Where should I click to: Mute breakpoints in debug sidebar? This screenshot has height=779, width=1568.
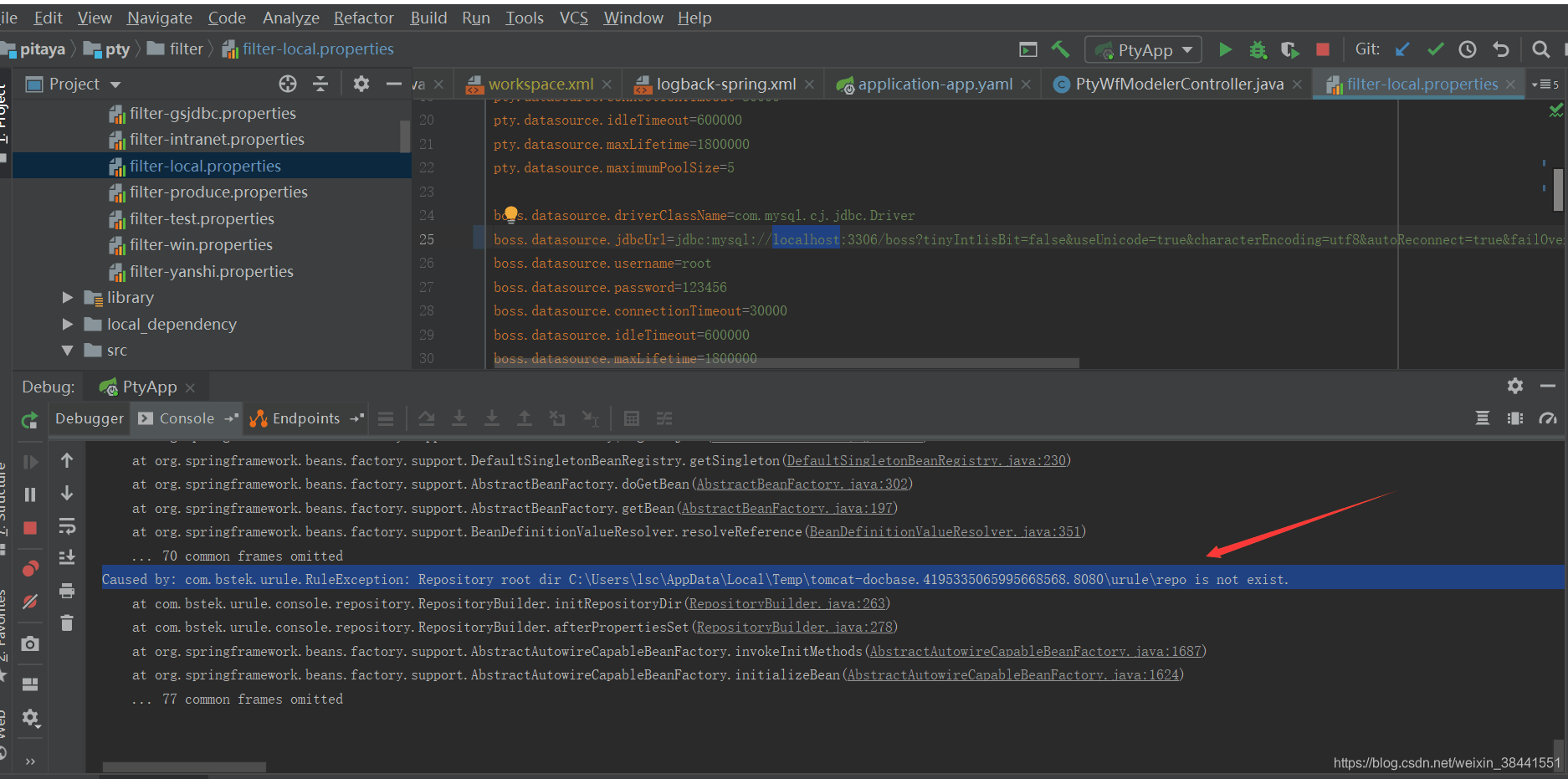click(x=30, y=602)
